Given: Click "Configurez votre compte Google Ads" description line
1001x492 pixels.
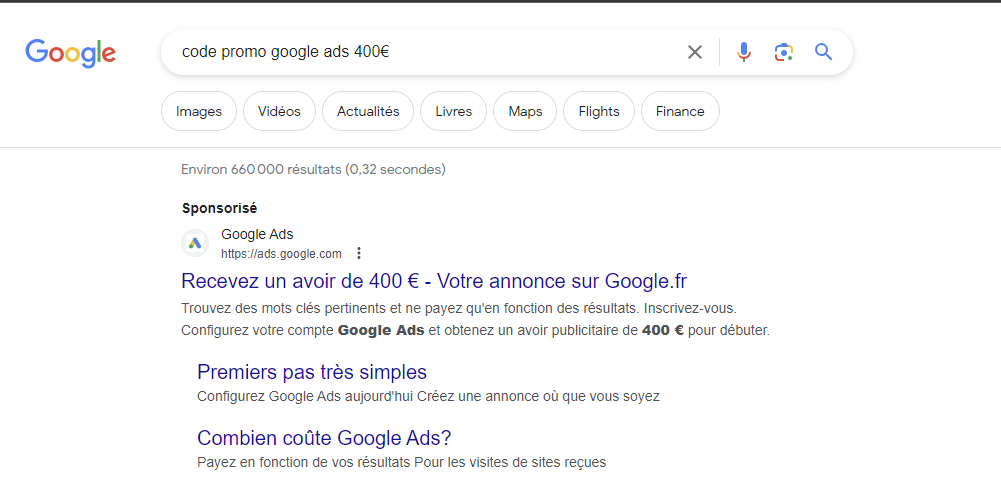Looking at the screenshot, I should (476, 331).
